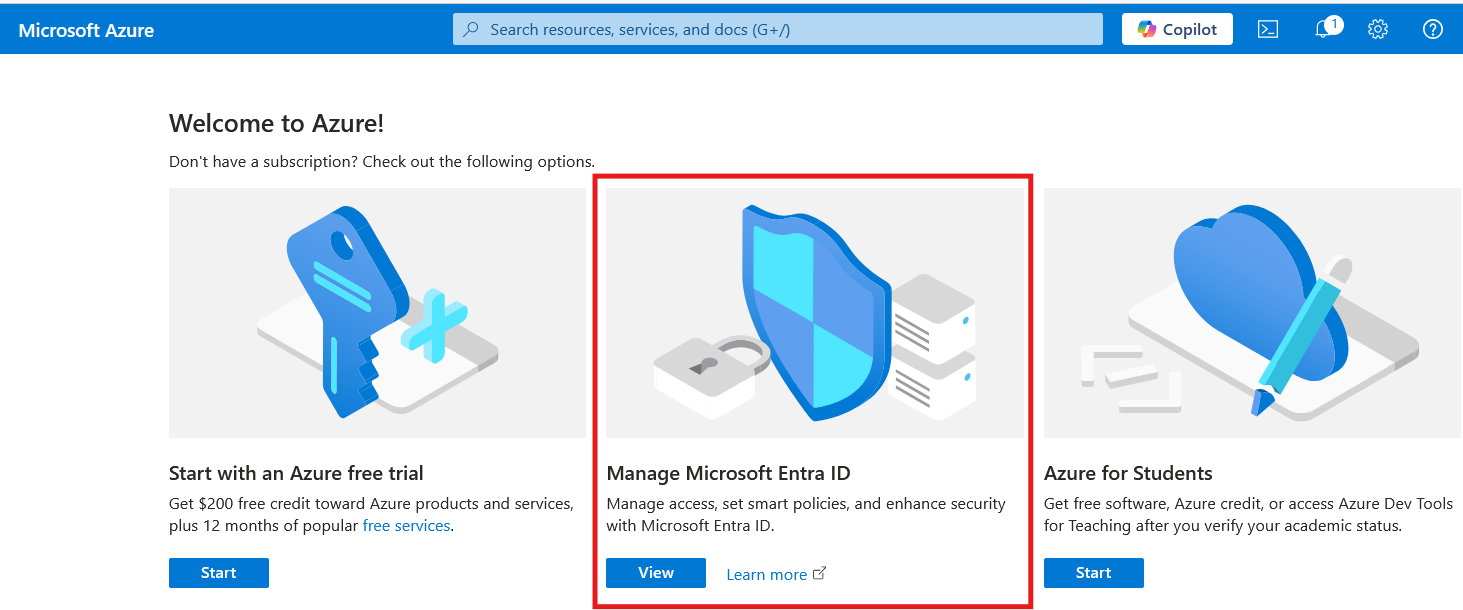The height and width of the screenshot is (610, 1463).
Task: Click the Manage Microsoft Entra ID heading
Action: [728, 473]
